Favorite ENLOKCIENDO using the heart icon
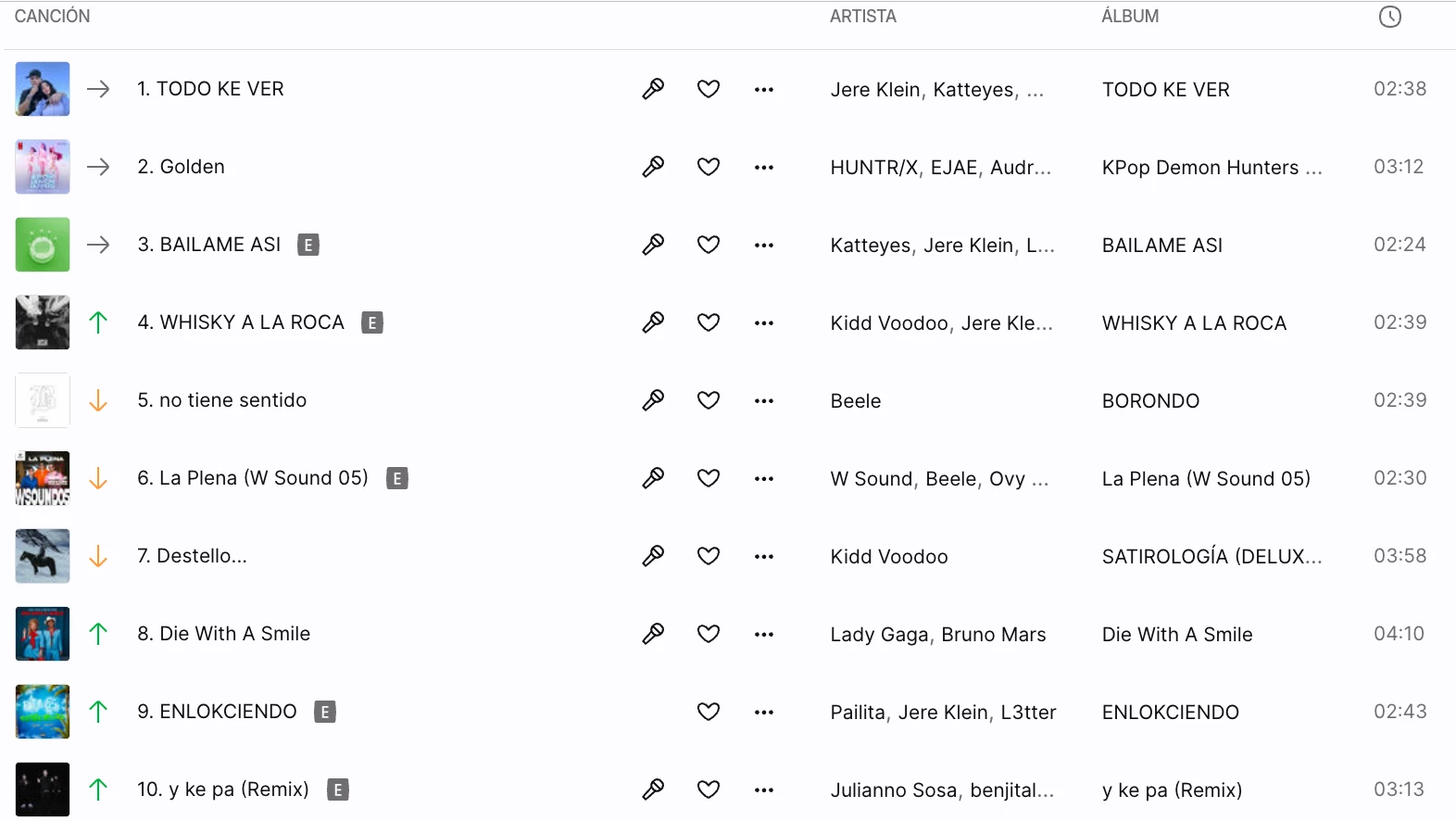Viewport: 1456px width, 821px height. point(709,712)
